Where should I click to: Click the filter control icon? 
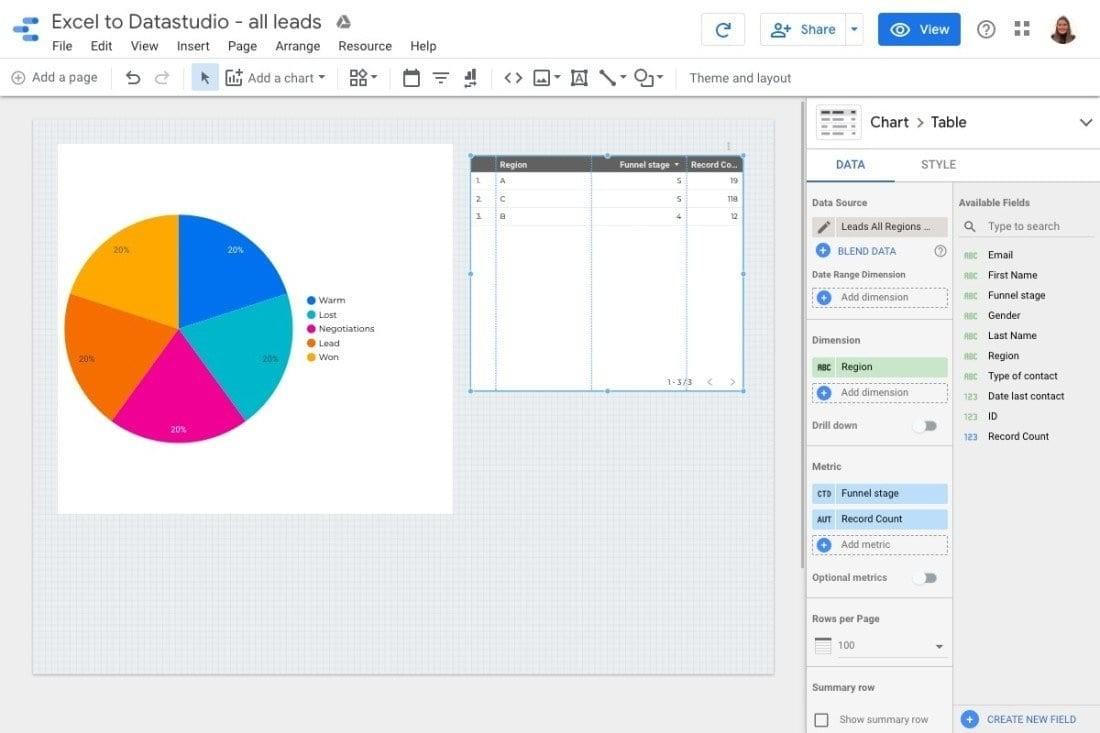tap(441, 77)
